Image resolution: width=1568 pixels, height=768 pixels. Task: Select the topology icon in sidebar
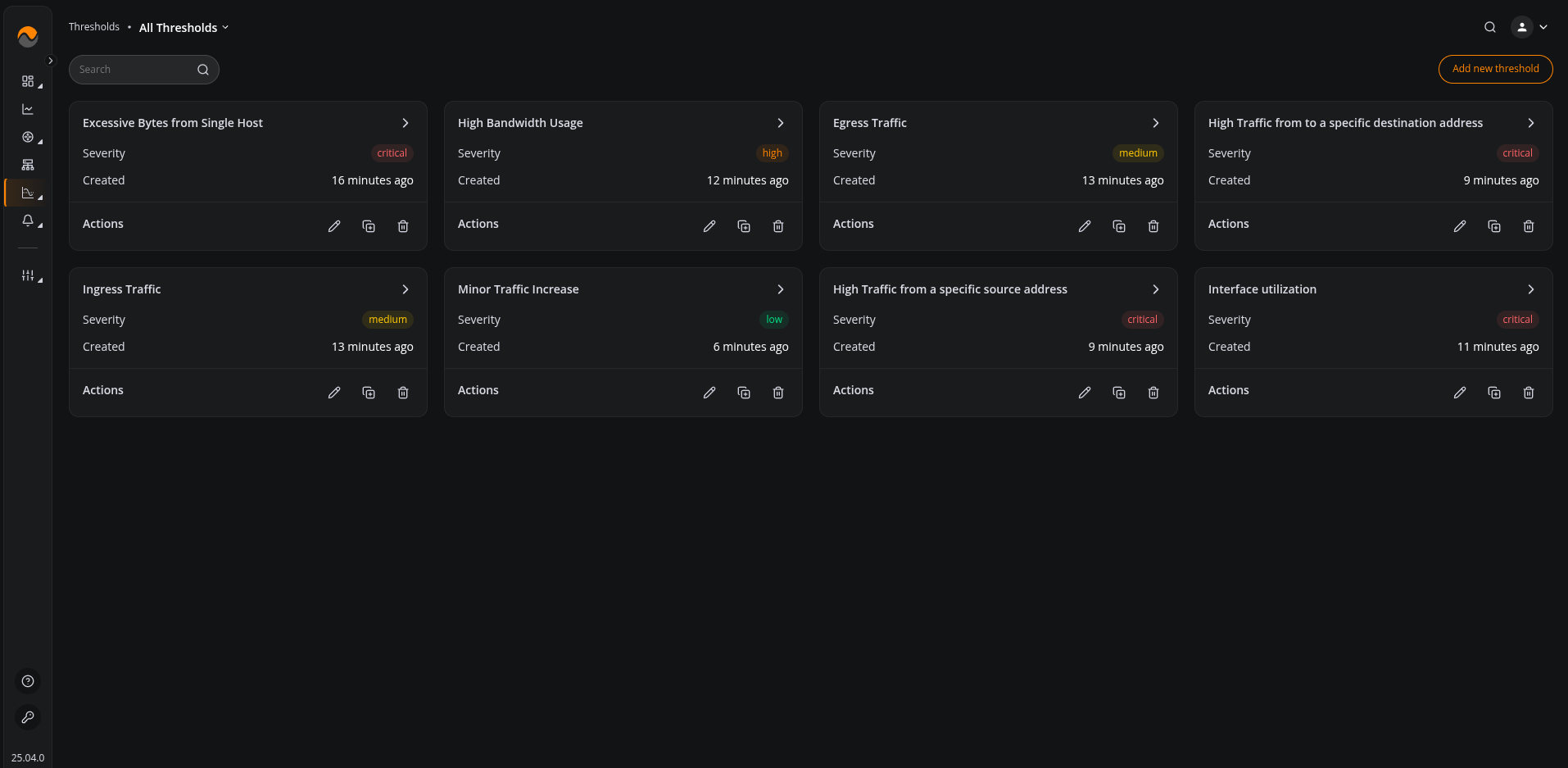pos(28,165)
